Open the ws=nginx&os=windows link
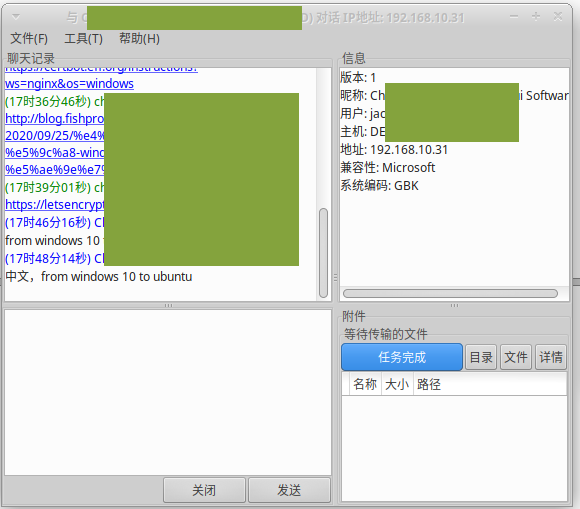 click(69, 84)
